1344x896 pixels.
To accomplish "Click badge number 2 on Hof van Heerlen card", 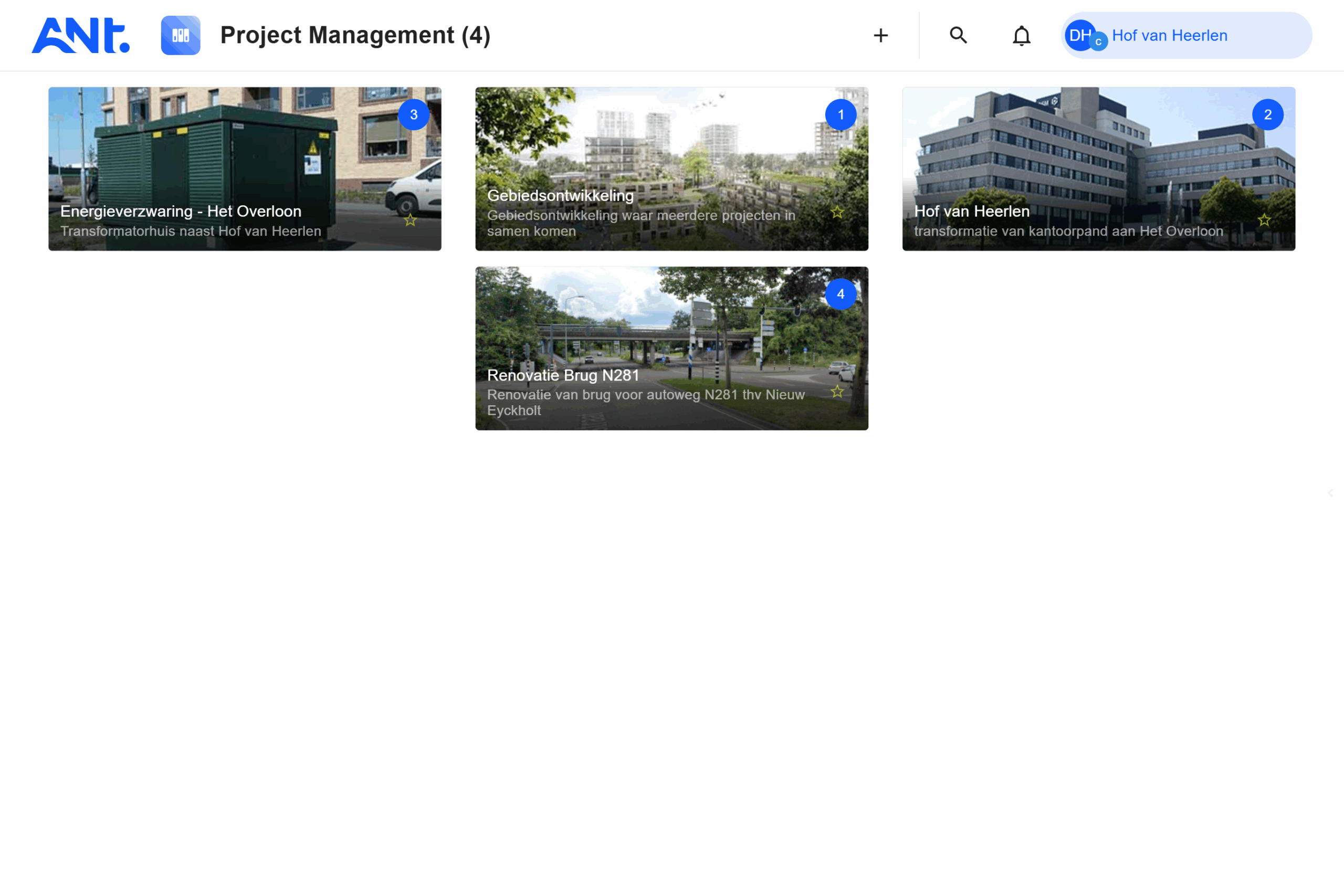I will coord(1267,115).
